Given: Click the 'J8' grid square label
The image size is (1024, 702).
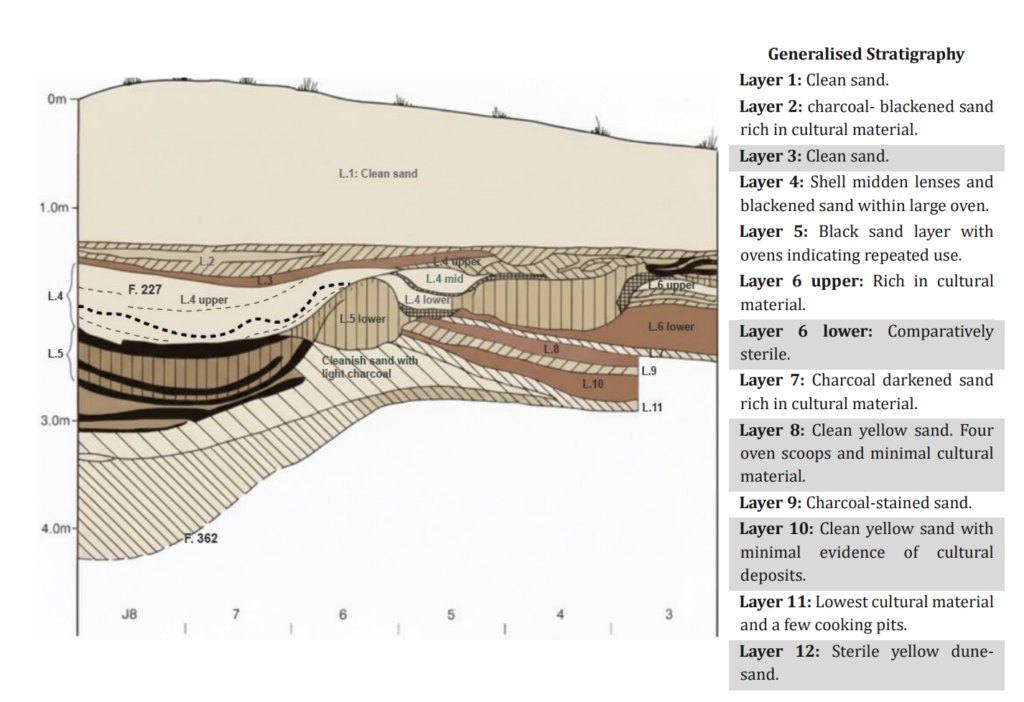Looking at the screenshot, I should 129,614.
